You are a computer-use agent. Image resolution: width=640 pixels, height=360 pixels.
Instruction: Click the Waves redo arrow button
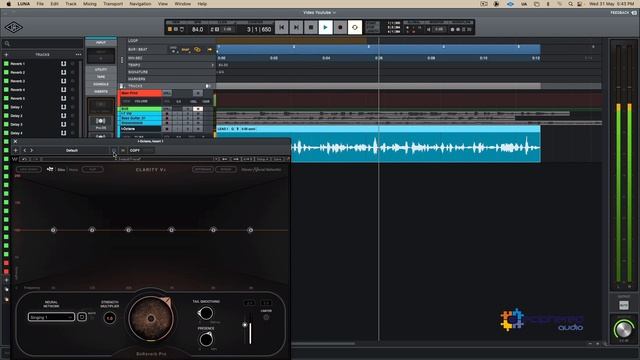[35, 159]
